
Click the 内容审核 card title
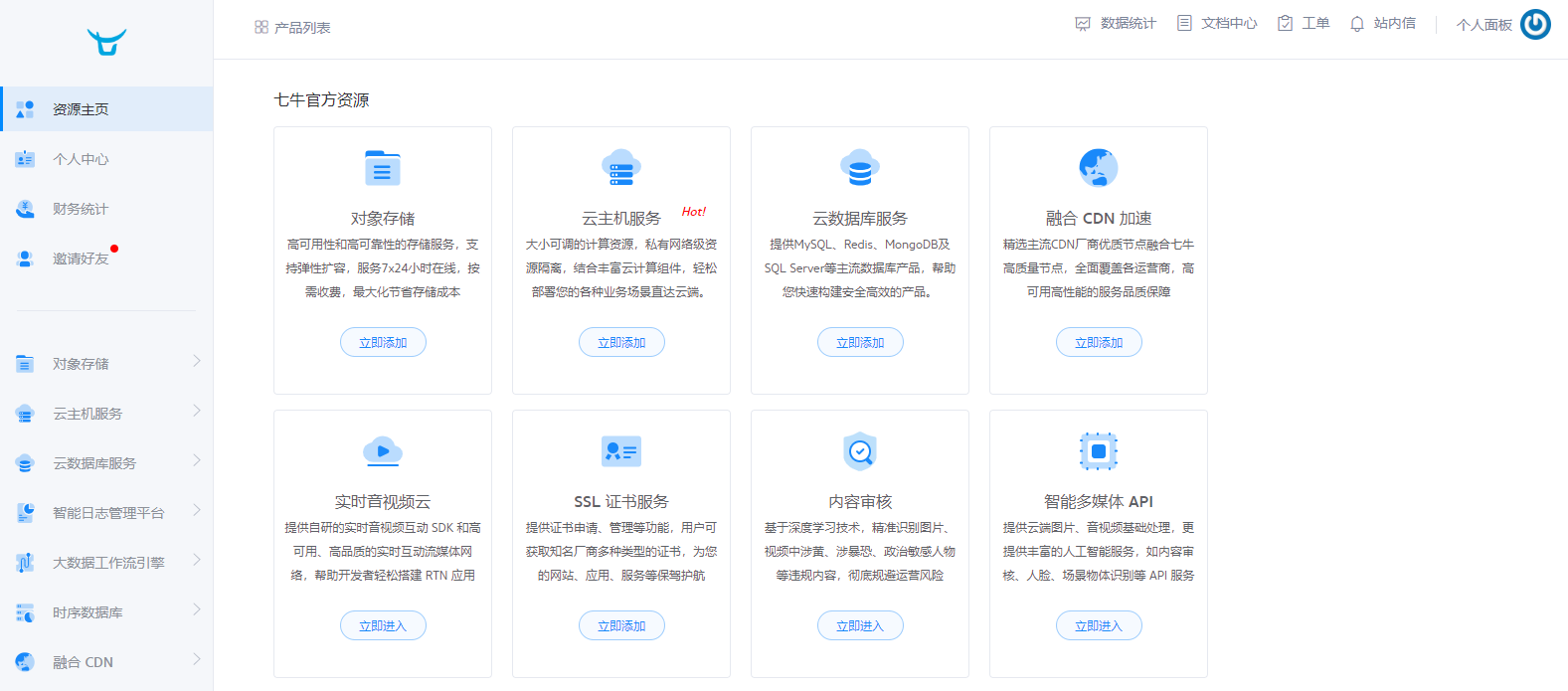860,502
